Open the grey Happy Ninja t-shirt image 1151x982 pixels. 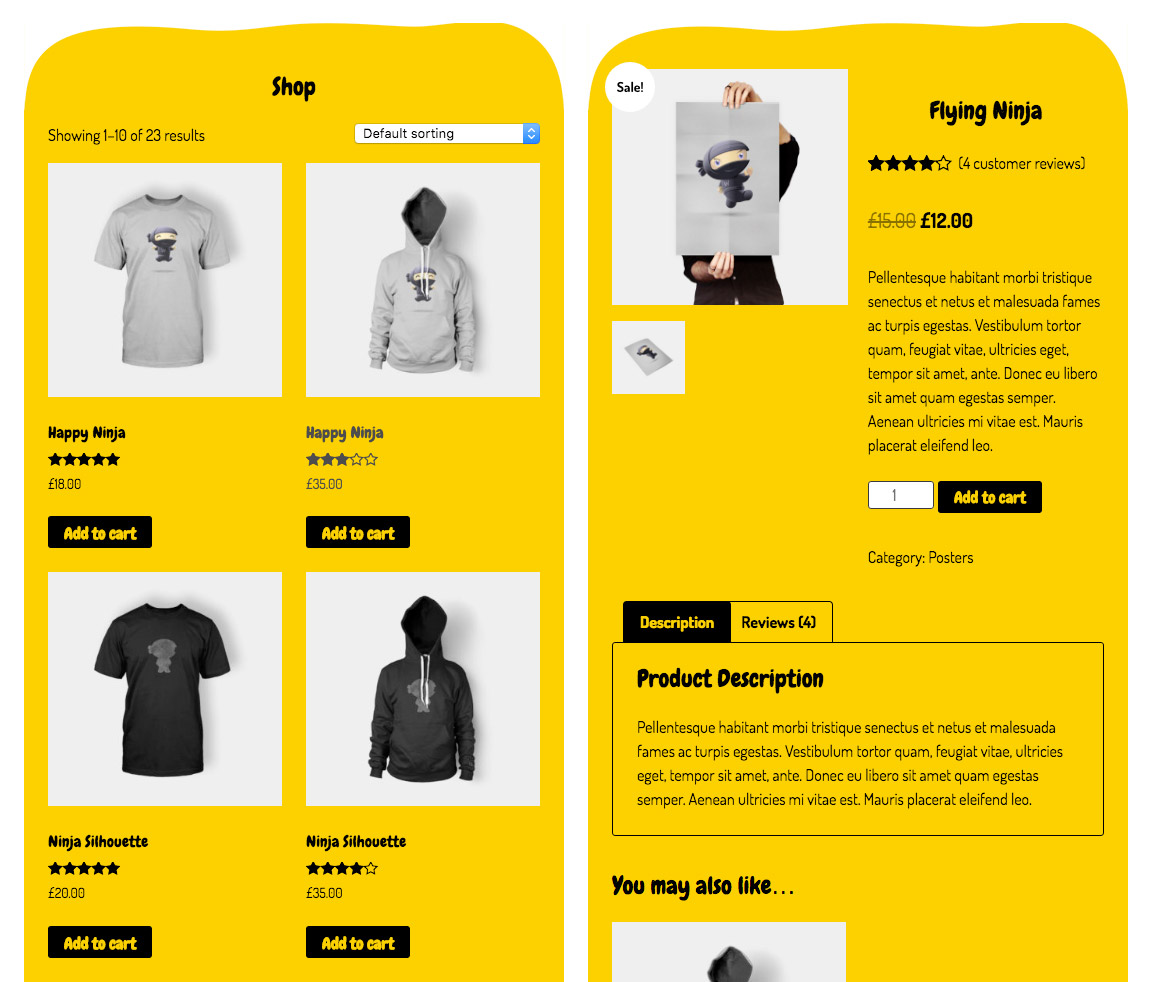pos(165,280)
